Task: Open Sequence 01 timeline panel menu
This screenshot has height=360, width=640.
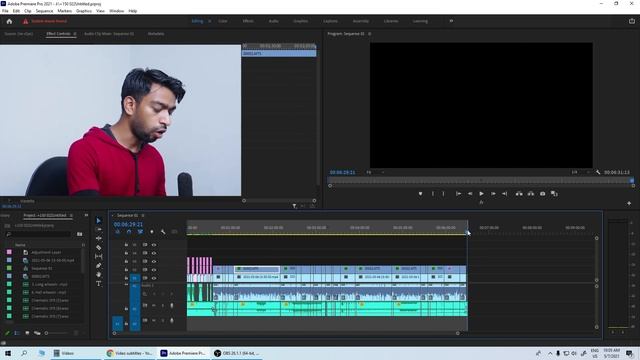Action: tap(143, 216)
